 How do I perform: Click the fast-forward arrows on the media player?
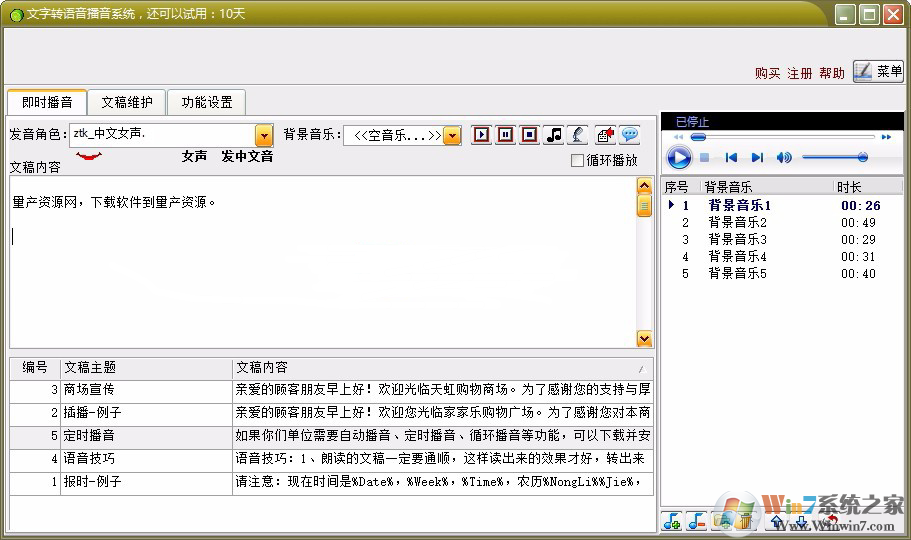(x=886, y=137)
